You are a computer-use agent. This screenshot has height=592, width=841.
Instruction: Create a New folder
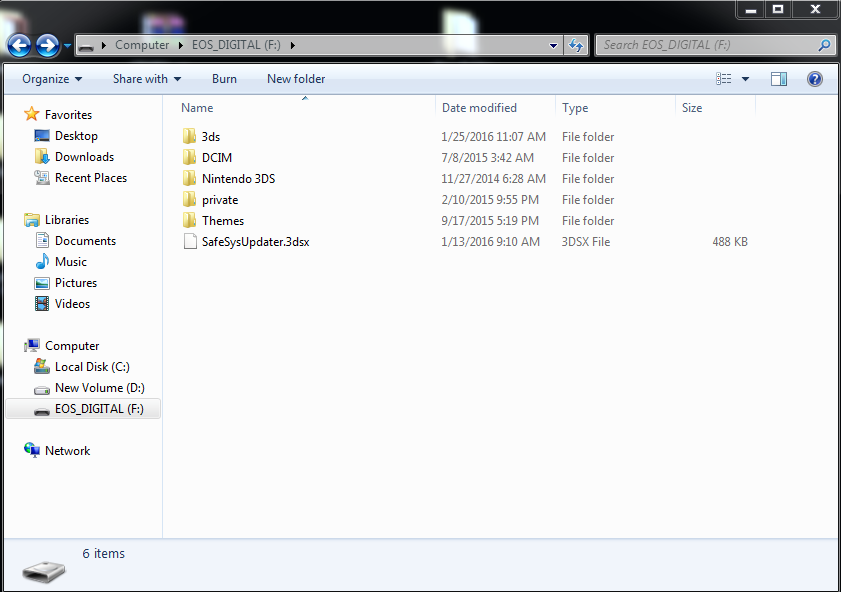[x=296, y=79]
